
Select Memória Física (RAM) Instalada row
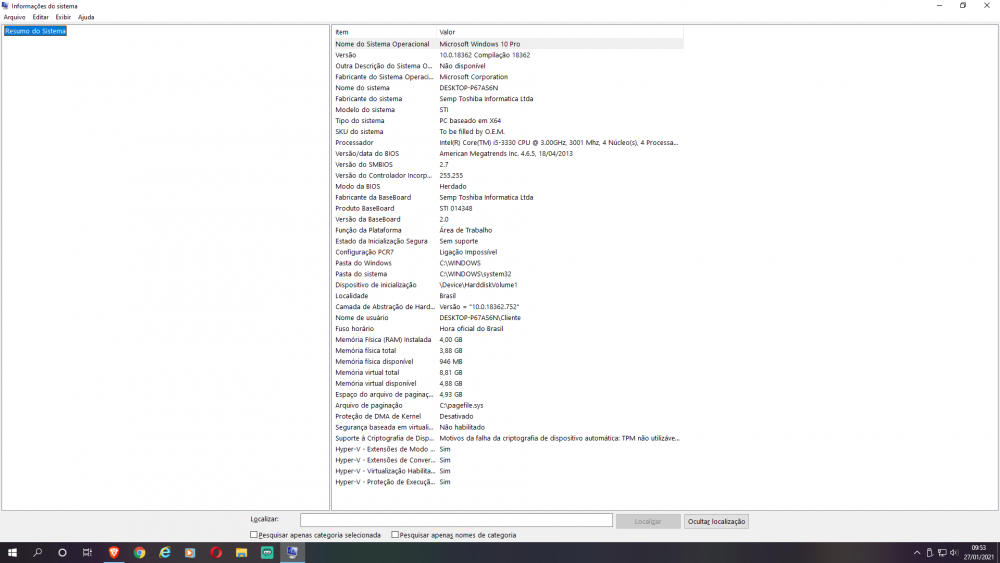click(508, 340)
